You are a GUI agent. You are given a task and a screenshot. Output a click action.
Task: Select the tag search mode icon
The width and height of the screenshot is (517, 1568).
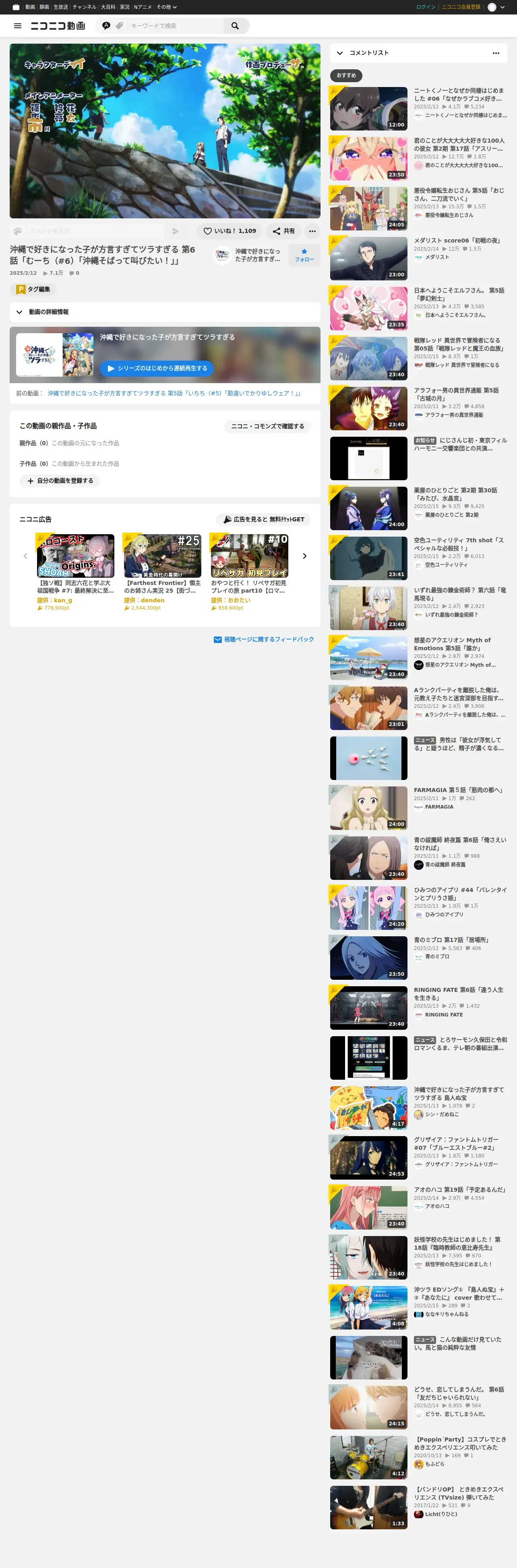click(119, 25)
